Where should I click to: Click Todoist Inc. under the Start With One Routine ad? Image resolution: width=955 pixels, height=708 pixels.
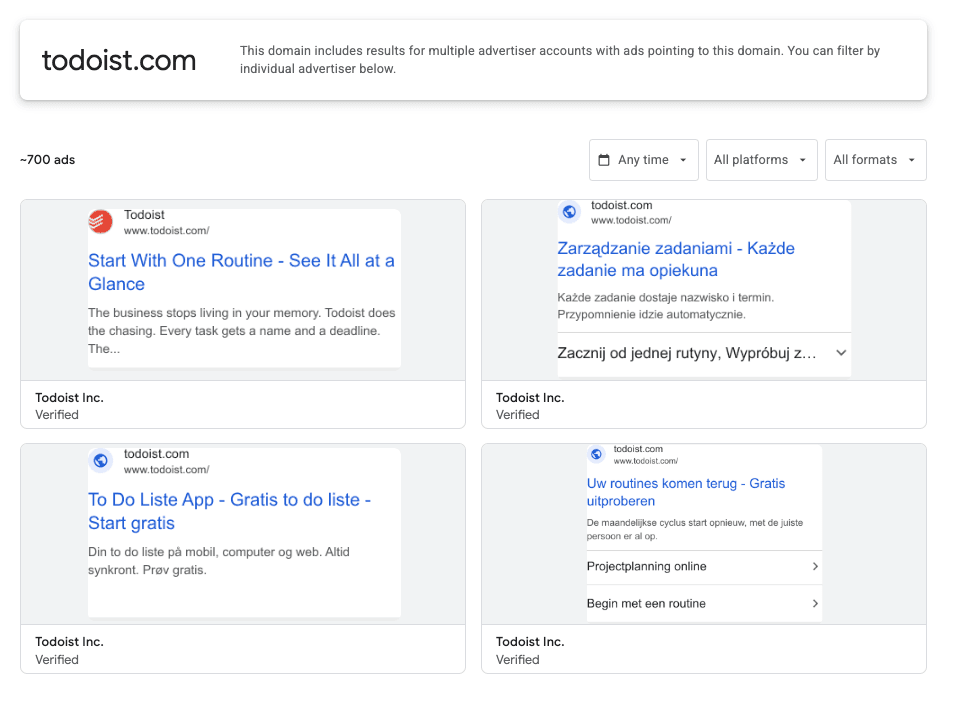[69, 398]
